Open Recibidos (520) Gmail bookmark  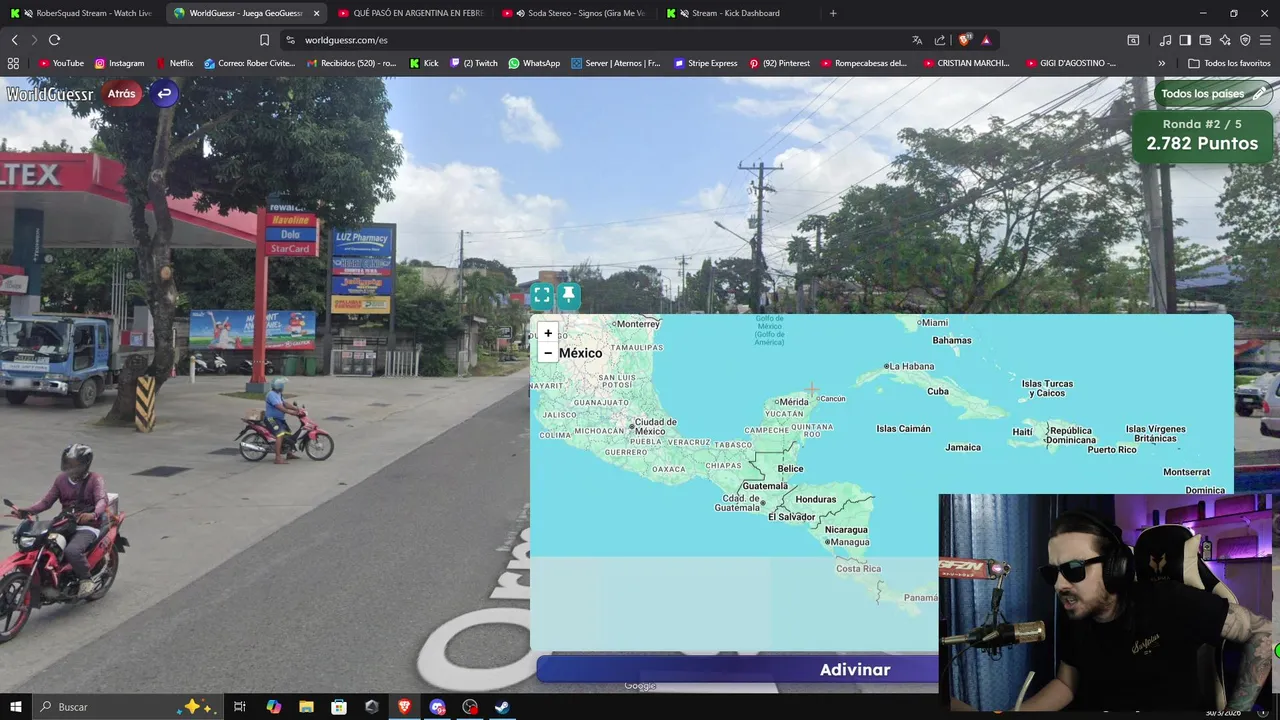(x=352, y=63)
